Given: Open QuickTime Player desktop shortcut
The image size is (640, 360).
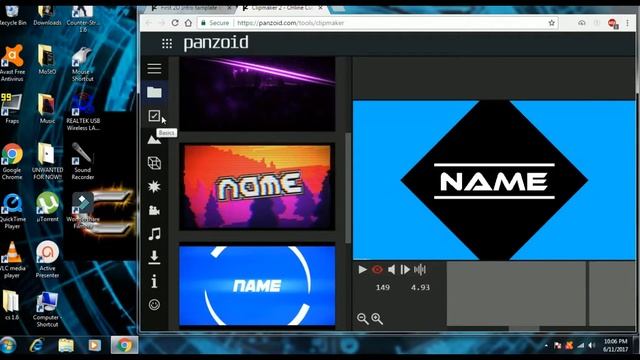Looking at the screenshot, I should [12, 211].
